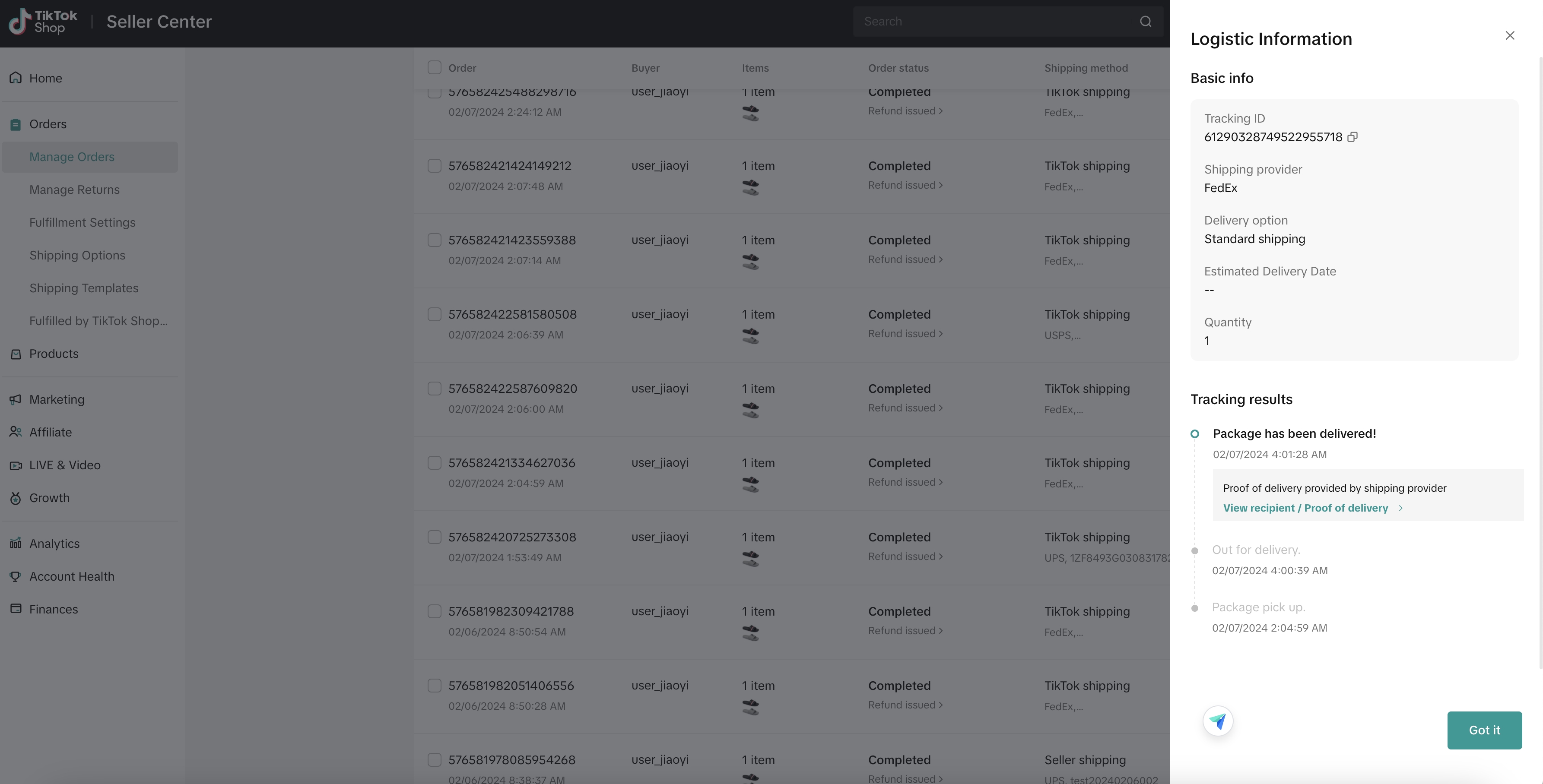The width and height of the screenshot is (1543, 784).
Task: Select the header checkbox next to Order
Action: click(434, 67)
